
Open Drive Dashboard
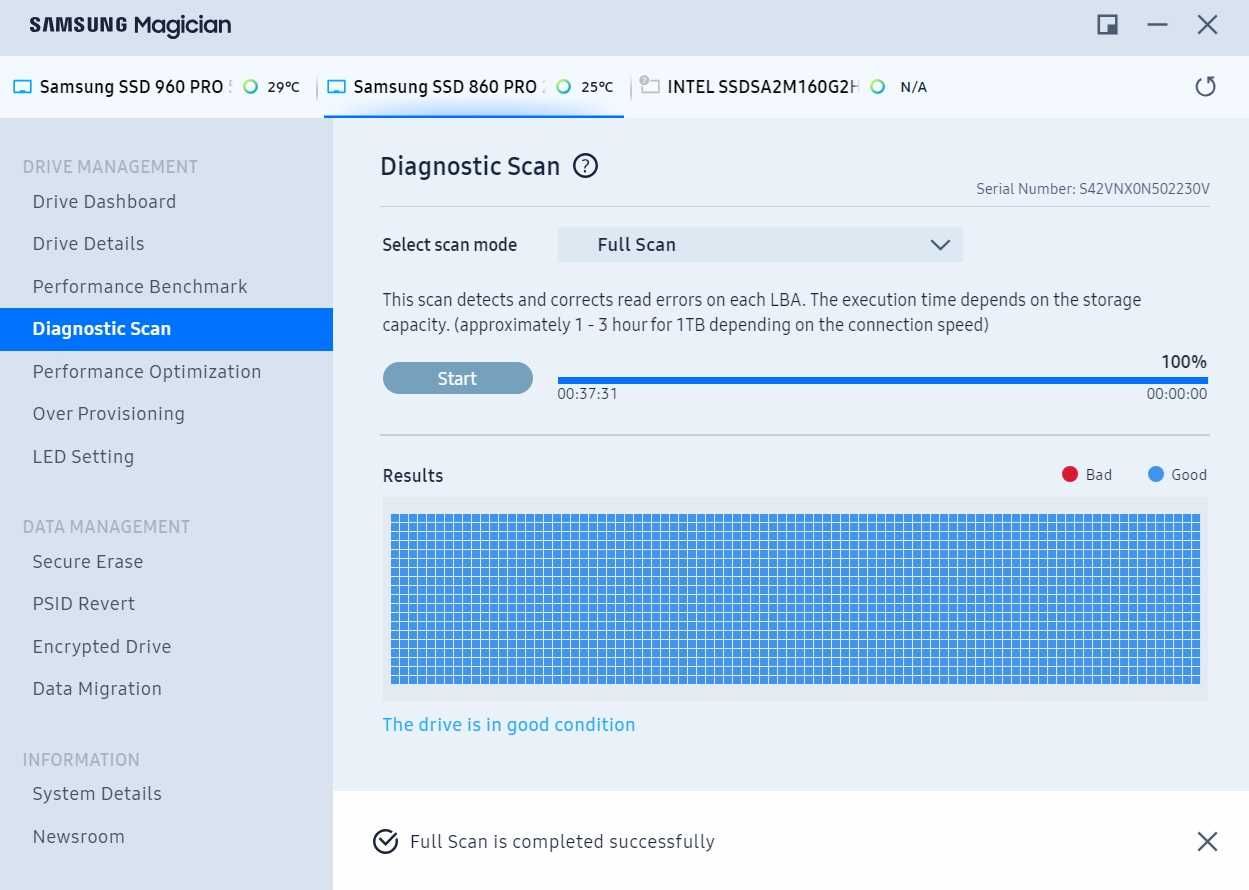(104, 202)
